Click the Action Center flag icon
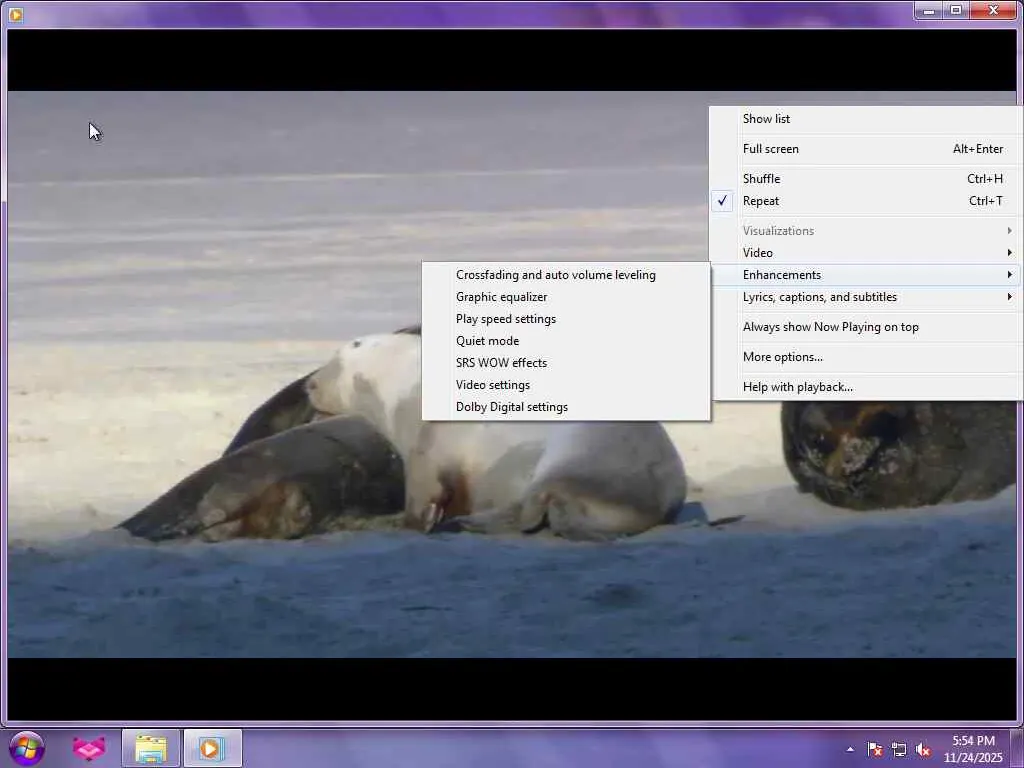This screenshot has height=768, width=1024. point(875,749)
